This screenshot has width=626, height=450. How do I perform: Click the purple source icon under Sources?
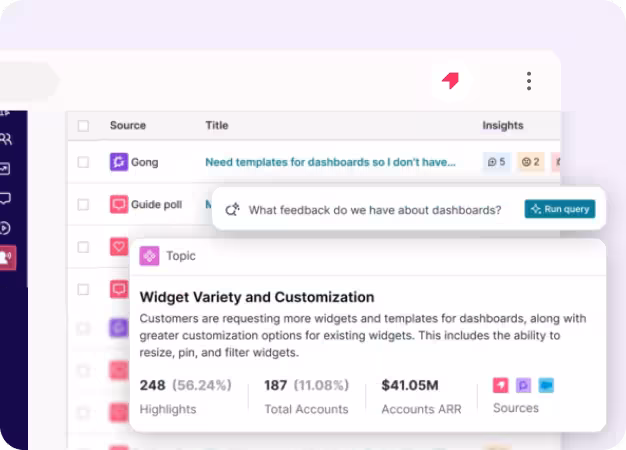(523, 385)
